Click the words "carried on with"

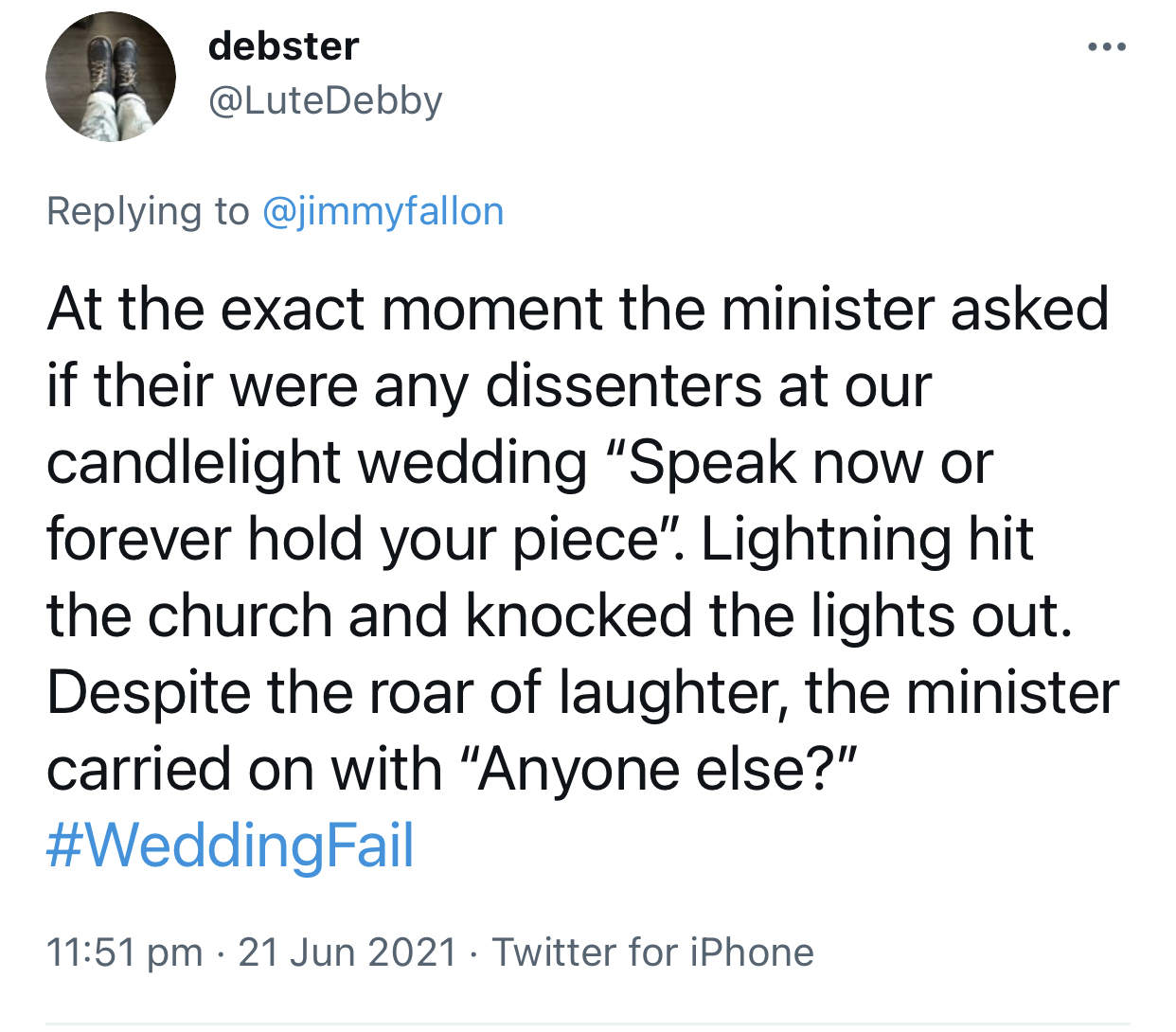point(243,769)
